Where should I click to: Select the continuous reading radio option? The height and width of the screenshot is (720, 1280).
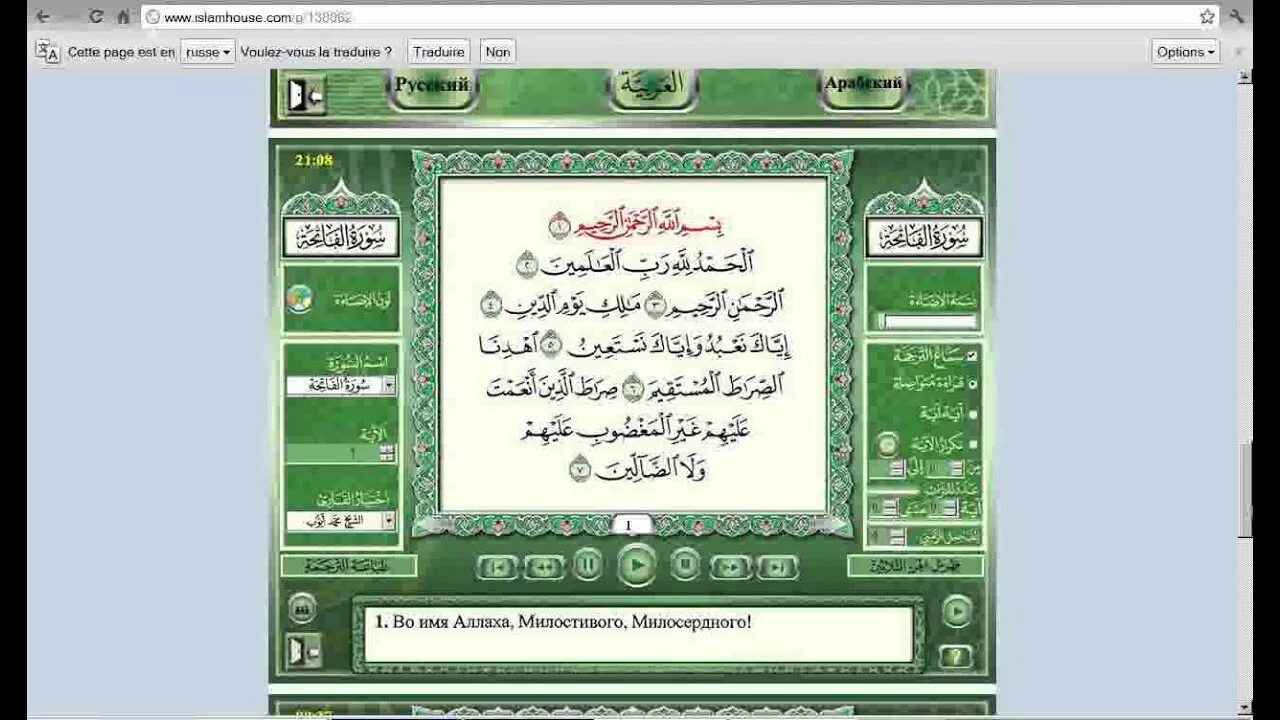click(x=972, y=383)
